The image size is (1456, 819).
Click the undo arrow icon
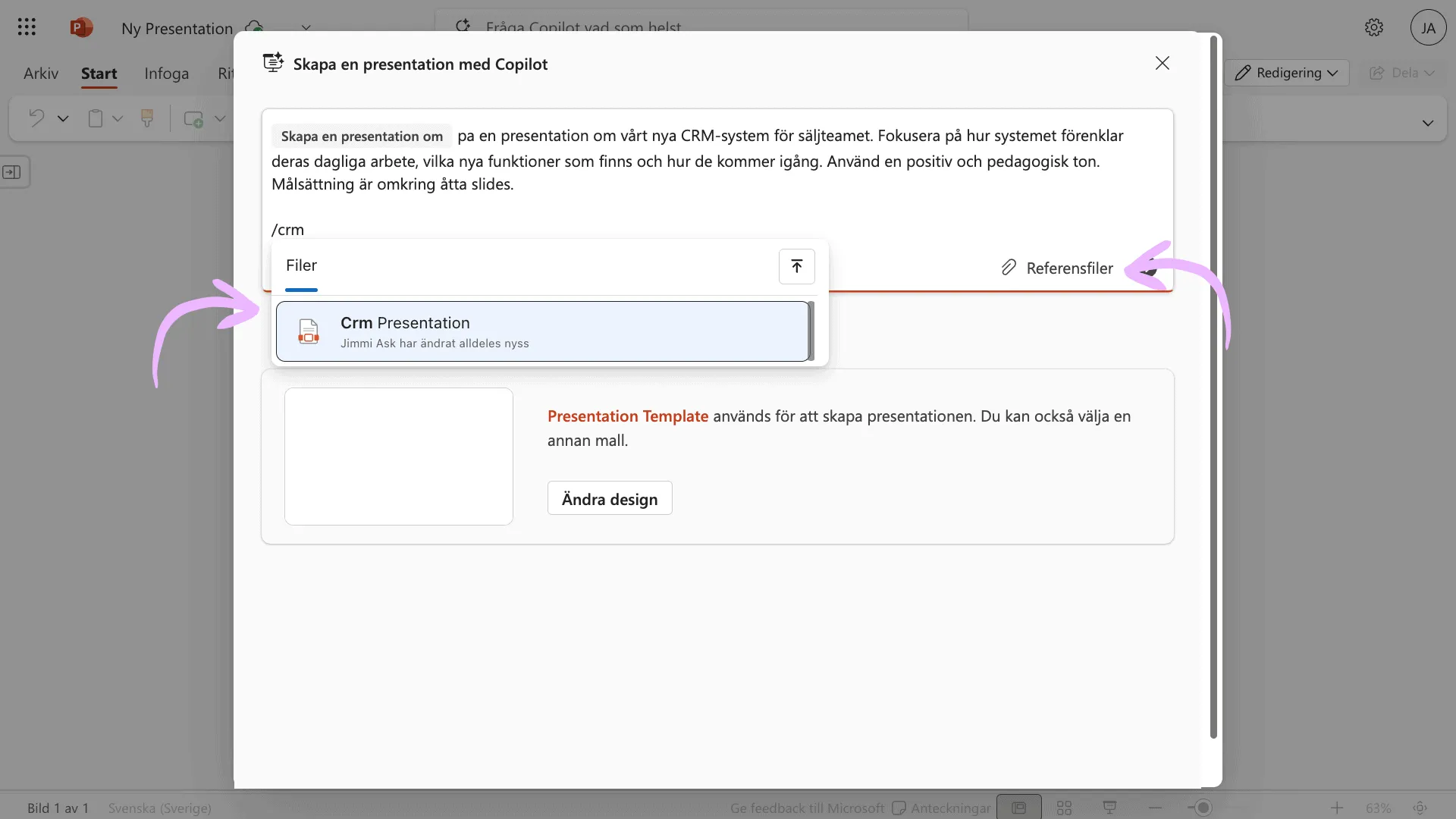[36, 118]
